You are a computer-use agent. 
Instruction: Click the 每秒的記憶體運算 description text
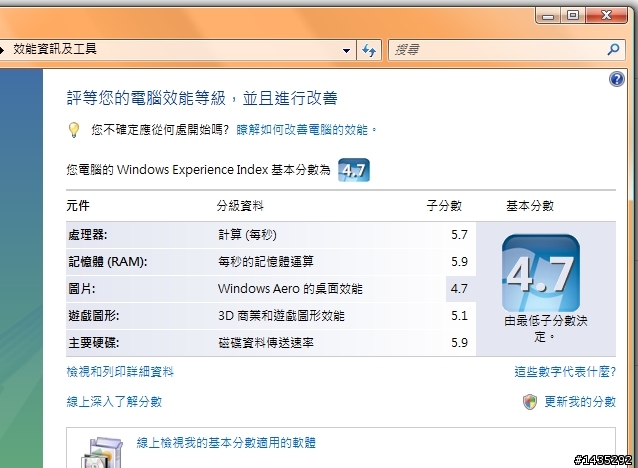(x=266, y=262)
